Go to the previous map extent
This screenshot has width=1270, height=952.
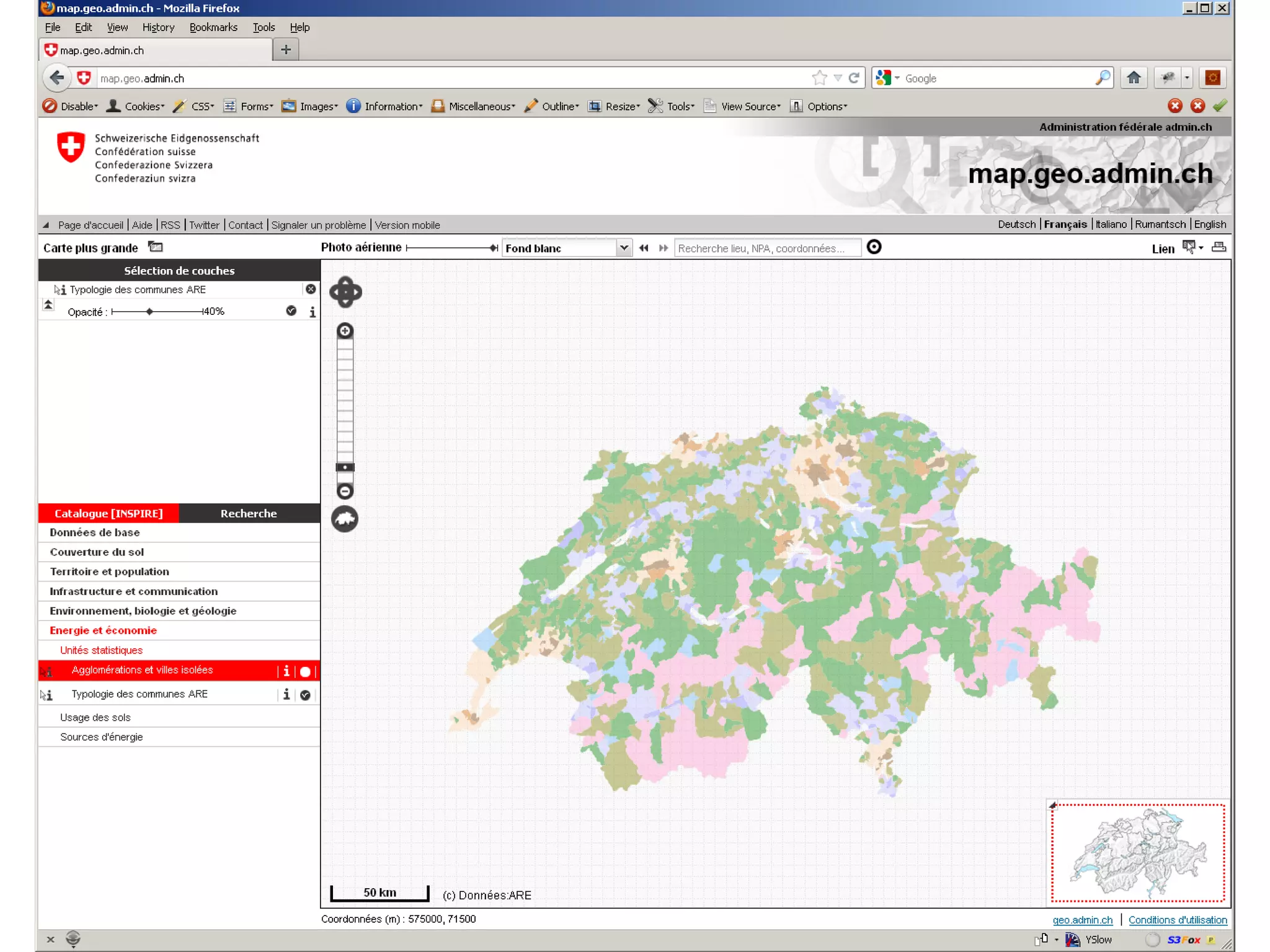pos(644,248)
